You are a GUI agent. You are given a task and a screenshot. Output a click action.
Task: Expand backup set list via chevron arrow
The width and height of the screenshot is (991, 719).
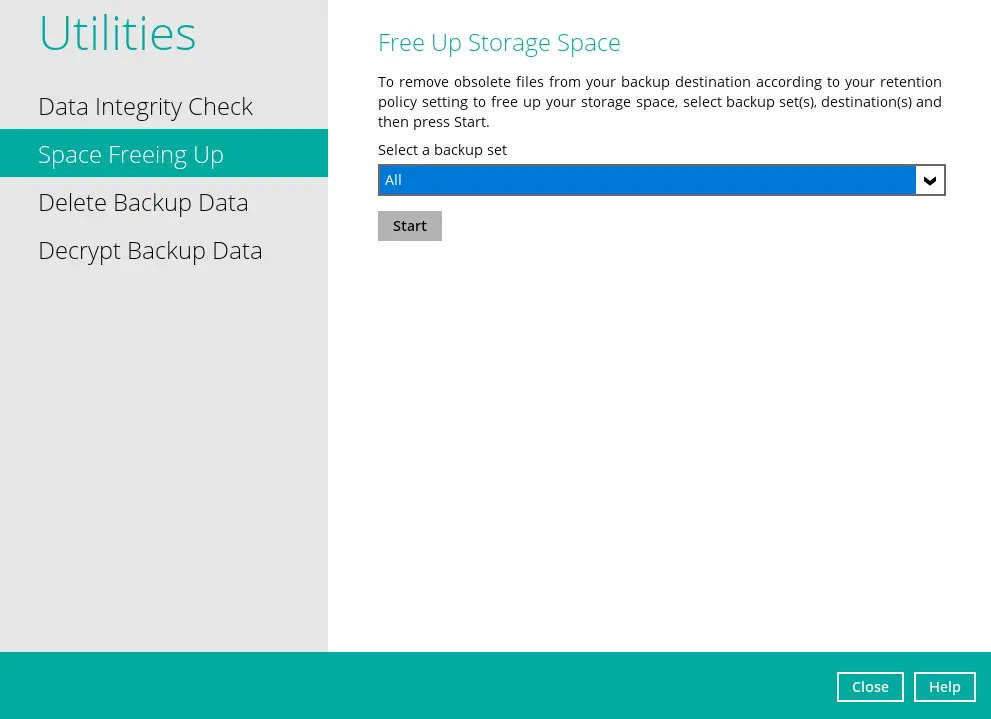930,180
